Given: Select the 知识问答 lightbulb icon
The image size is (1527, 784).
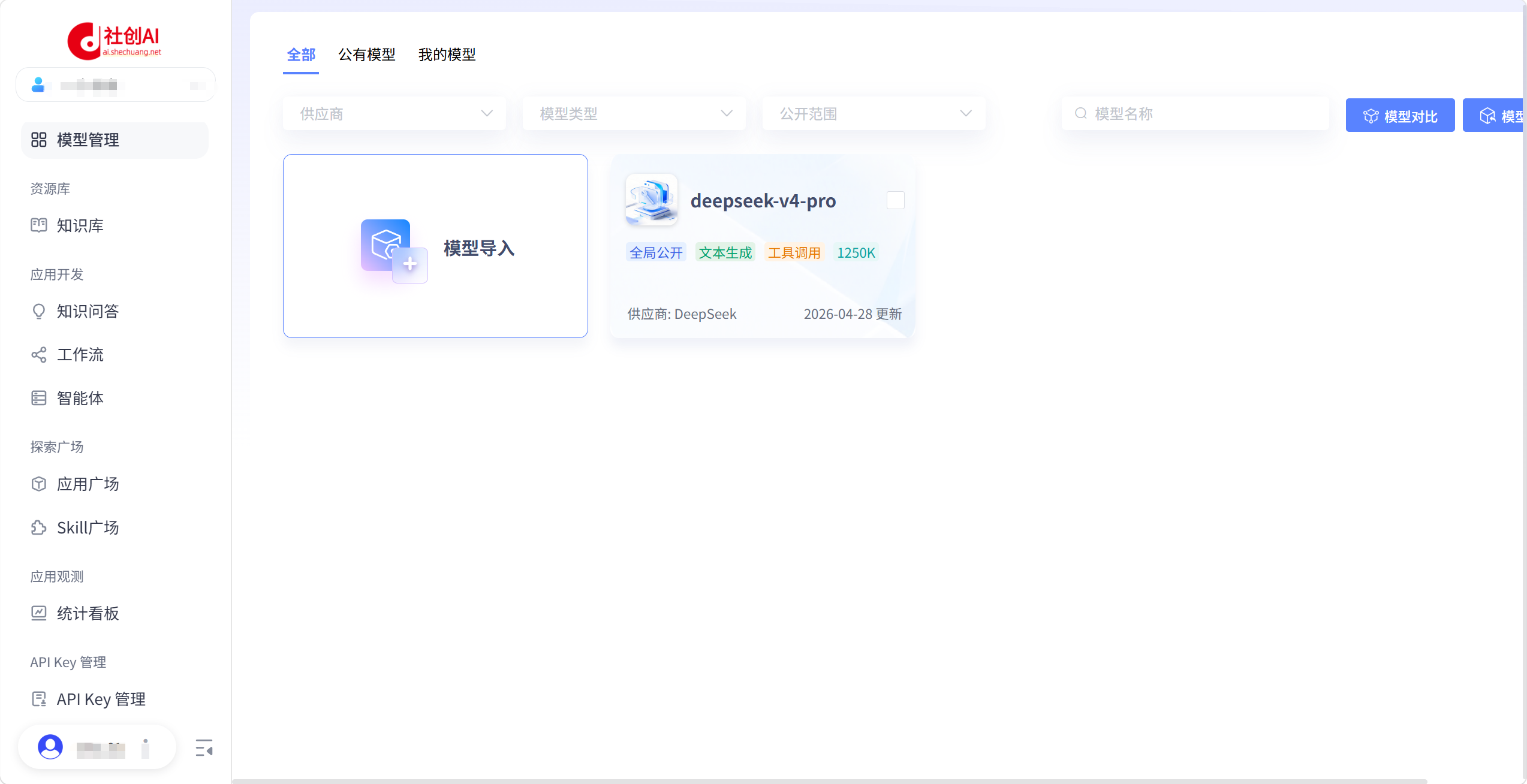Looking at the screenshot, I should pos(39,311).
